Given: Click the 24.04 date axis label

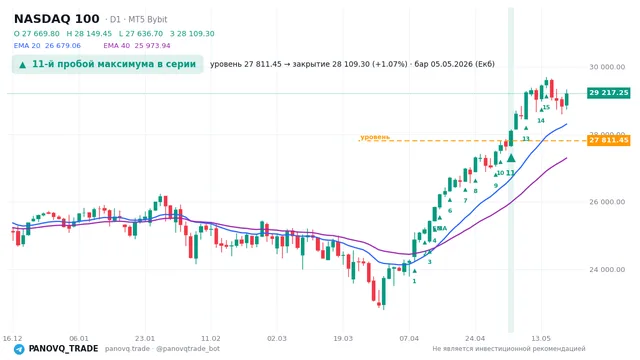Looking at the screenshot, I should coord(475,338).
